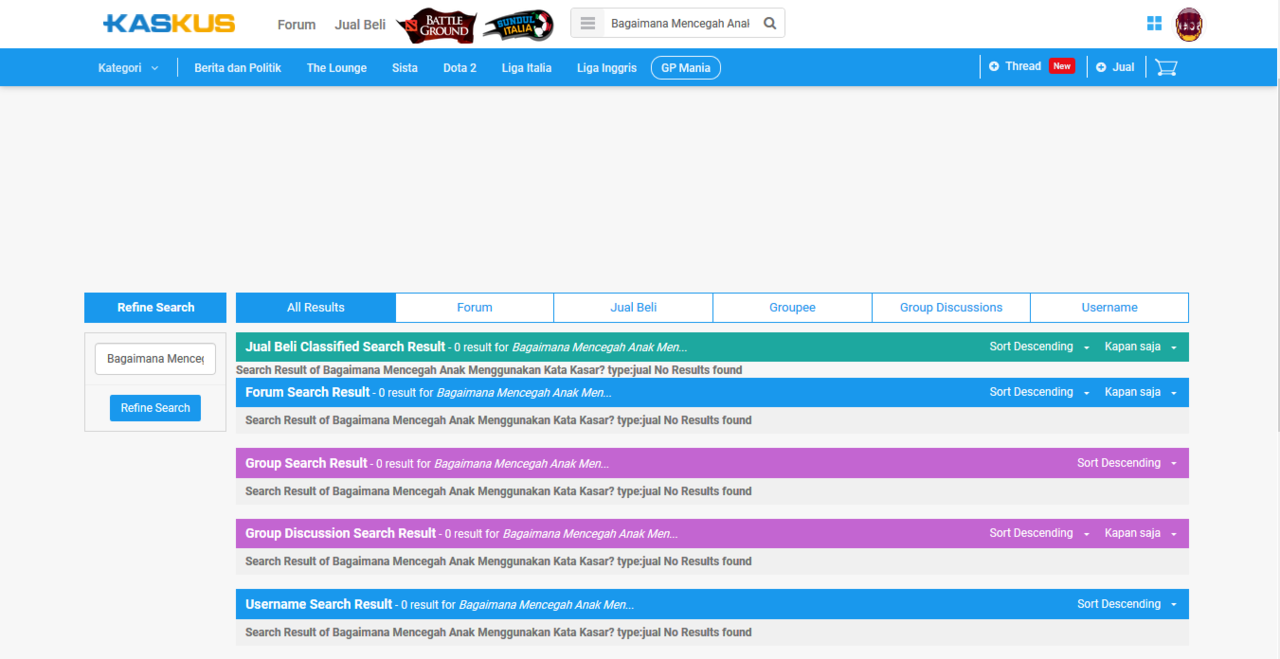Screen dimensions: 1280x659
Task: Click the plus icon beside Thread
Action: [x=994, y=66]
